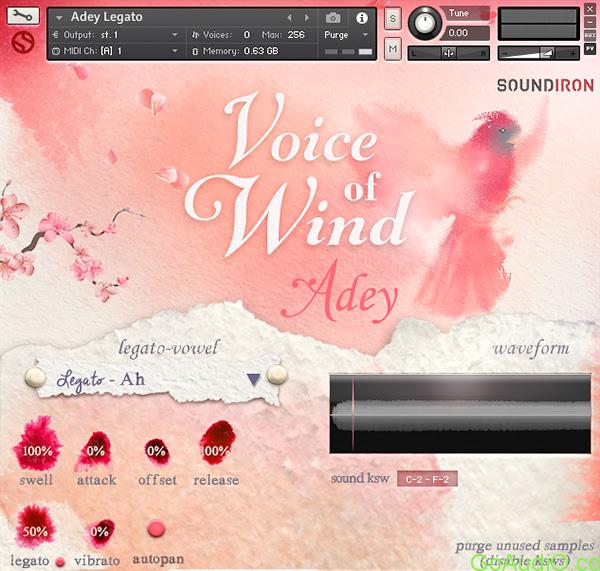Open instrument info with the i icon
Screen dimensions: 600x571
pos(362,18)
